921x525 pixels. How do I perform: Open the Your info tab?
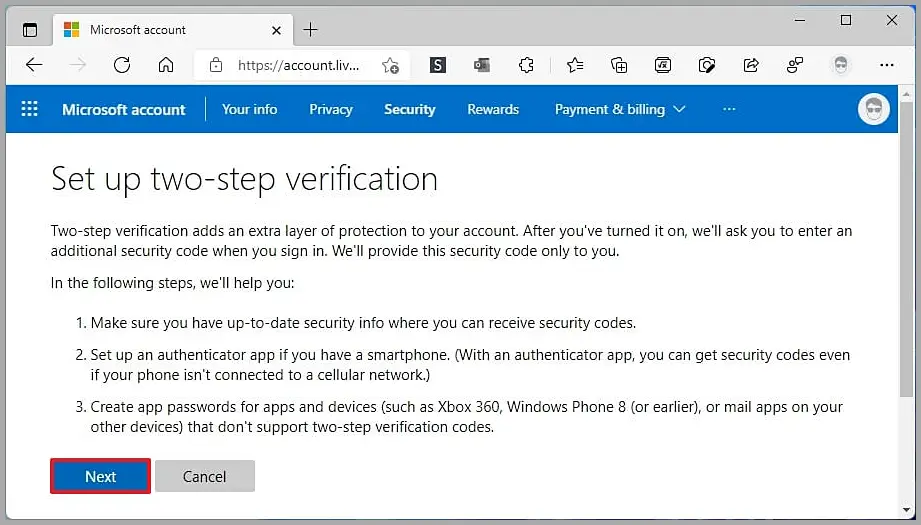click(250, 109)
